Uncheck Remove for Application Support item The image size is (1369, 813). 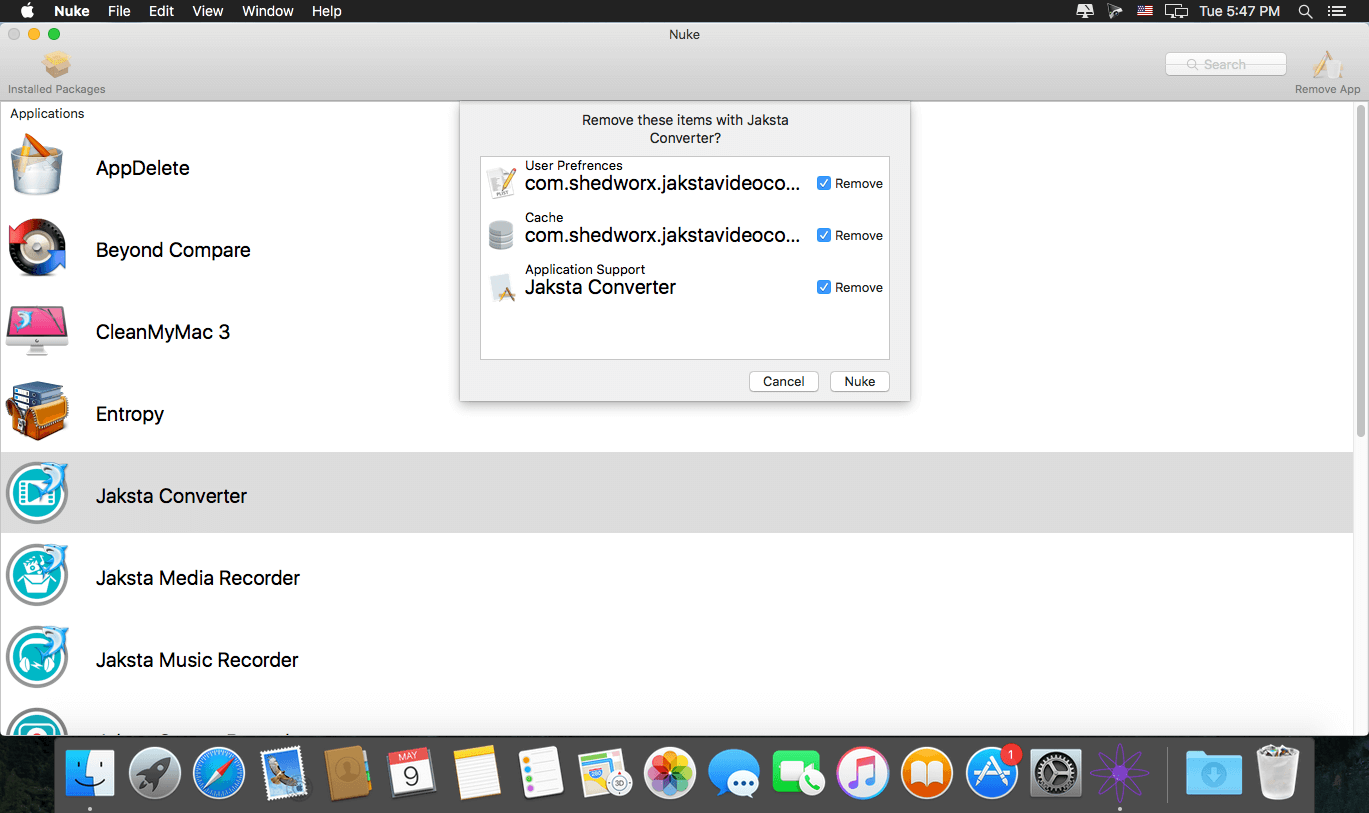[x=824, y=287]
